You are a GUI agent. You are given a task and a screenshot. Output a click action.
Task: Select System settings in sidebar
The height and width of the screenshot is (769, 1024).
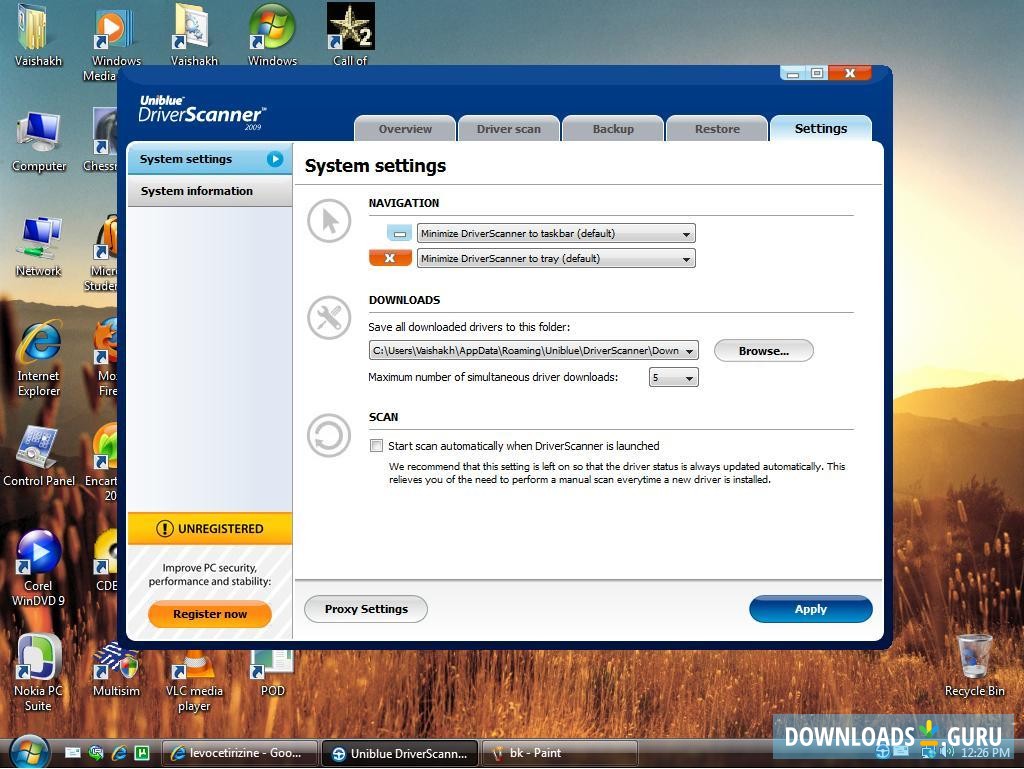tap(209, 159)
